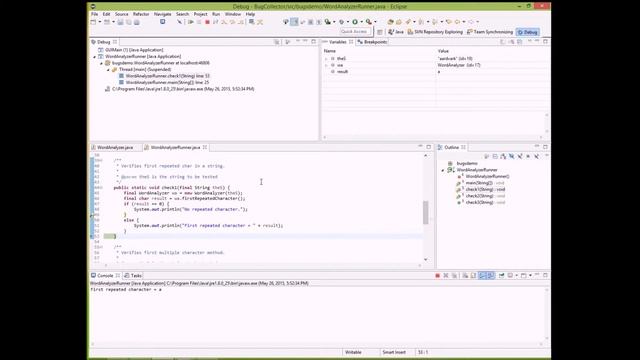Step Over the current line
640x360 pixels.
point(232,22)
